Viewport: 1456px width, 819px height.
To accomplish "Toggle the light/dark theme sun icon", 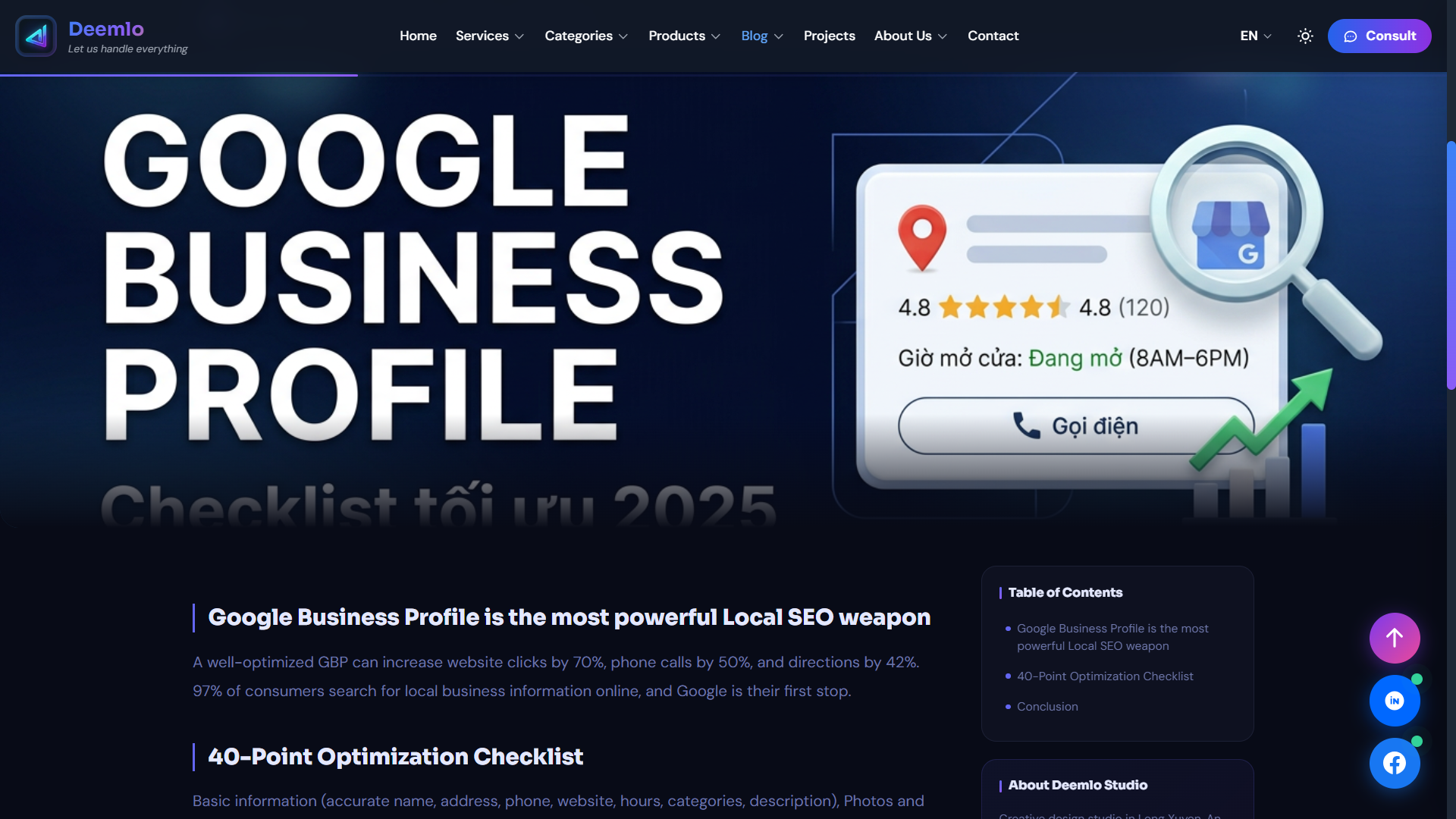I will pos(1305,36).
